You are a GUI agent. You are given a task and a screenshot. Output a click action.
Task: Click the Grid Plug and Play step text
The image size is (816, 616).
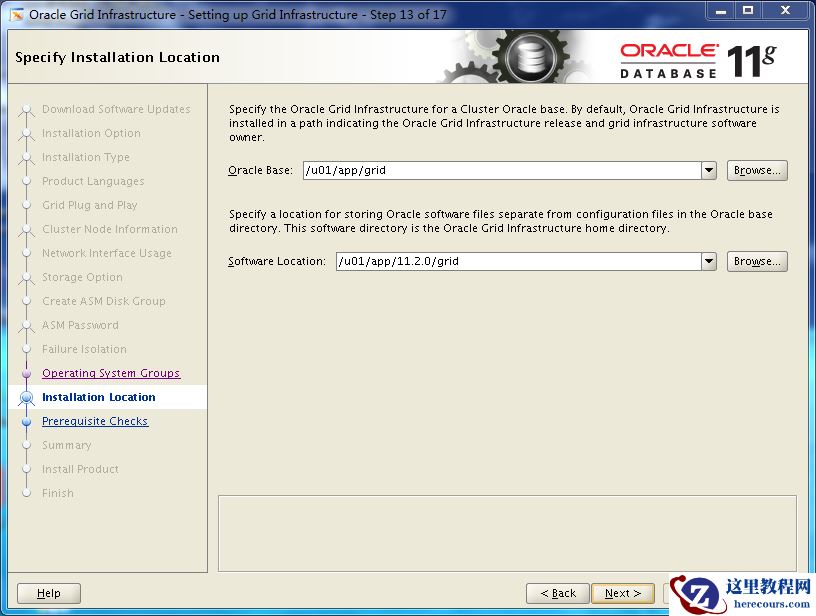coord(90,205)
